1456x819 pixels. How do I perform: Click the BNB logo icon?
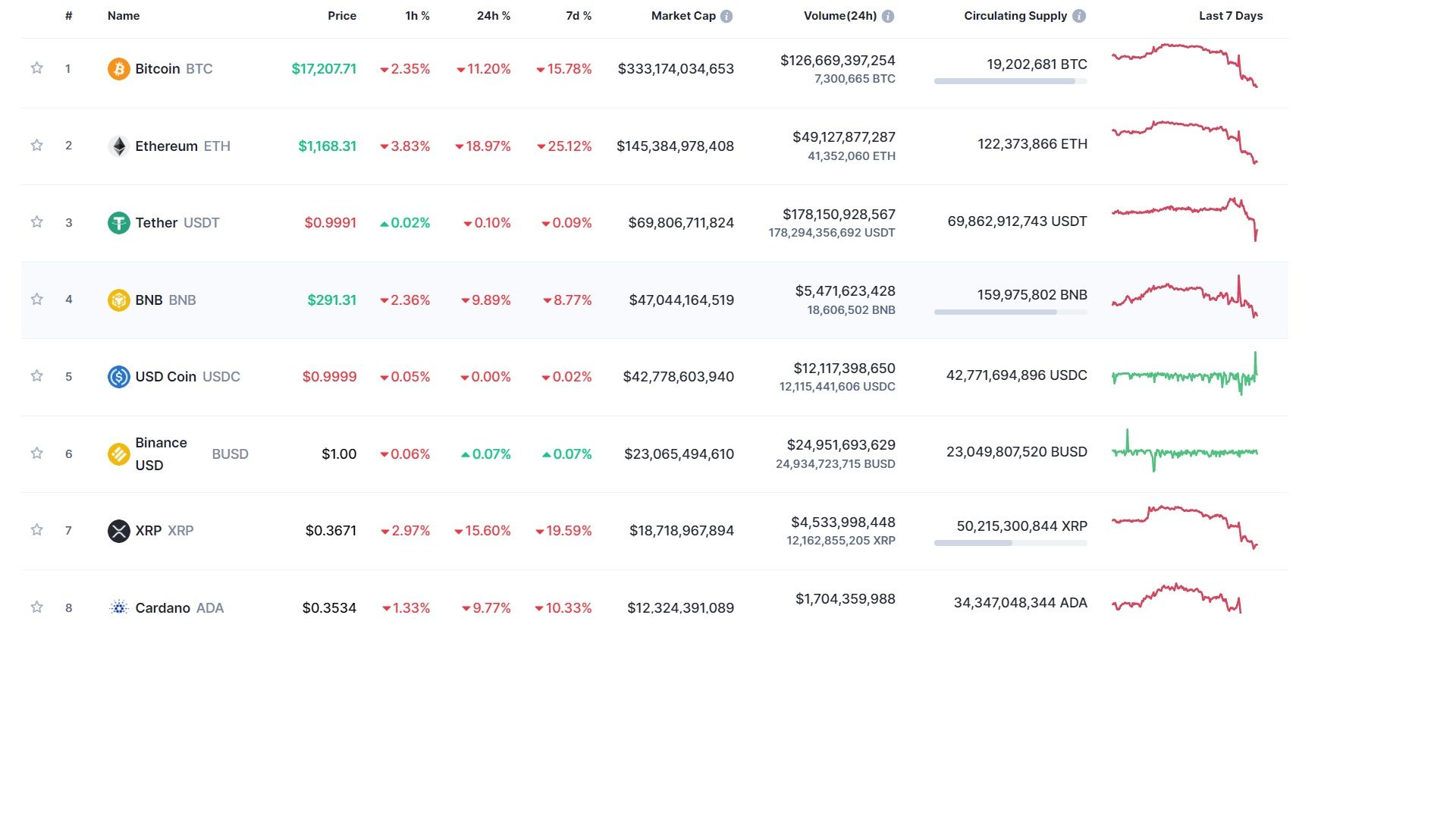pos(118,300)
